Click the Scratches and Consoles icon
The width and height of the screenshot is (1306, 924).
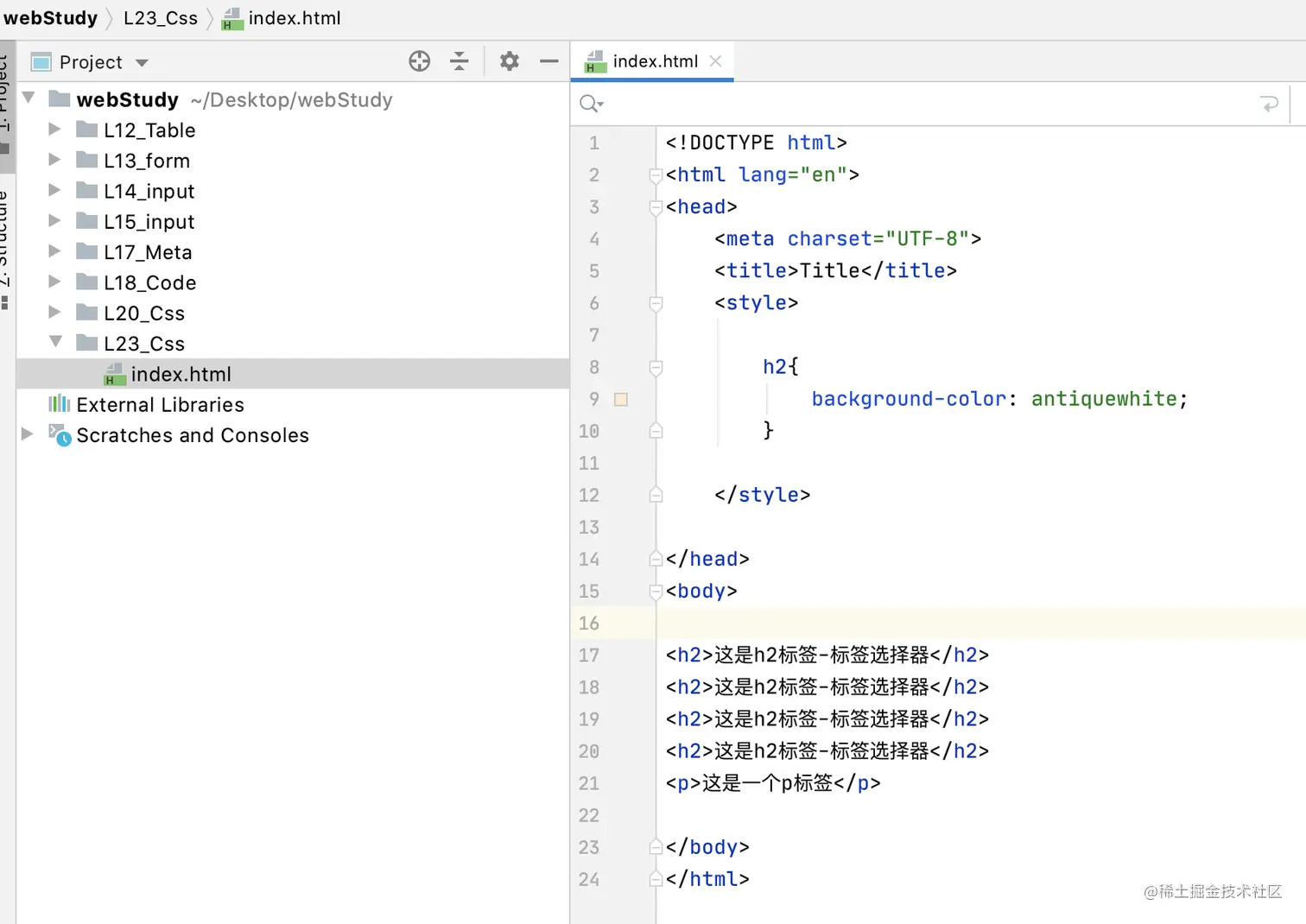[x=60, y=435]
